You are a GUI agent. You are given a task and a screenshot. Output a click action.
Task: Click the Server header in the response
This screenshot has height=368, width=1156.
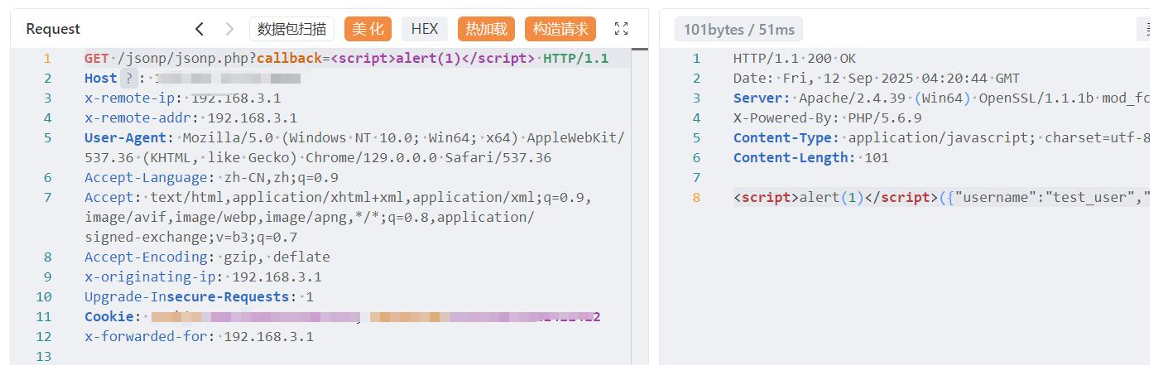point(759,98)
